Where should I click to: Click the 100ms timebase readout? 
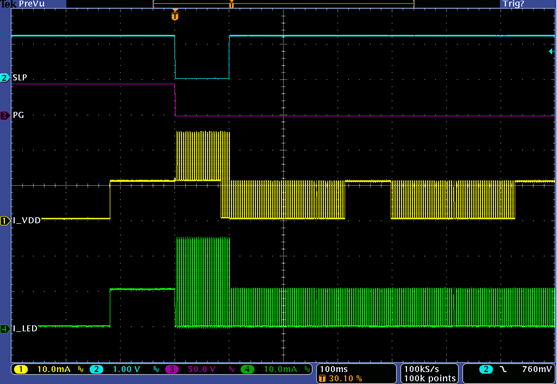pyautogui.click(x=334, y=369)
